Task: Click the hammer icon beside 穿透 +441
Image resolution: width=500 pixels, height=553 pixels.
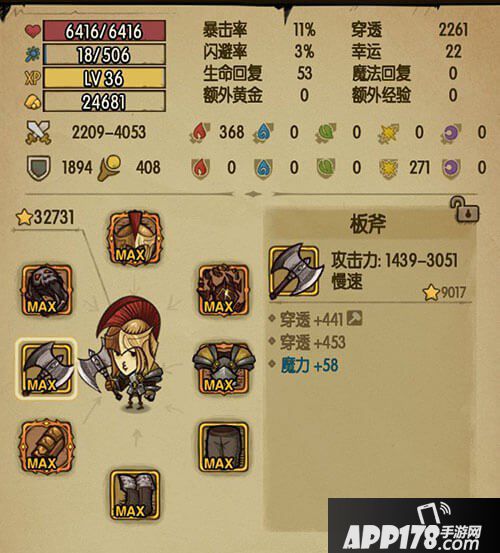Action: click(x=355, y=318)
